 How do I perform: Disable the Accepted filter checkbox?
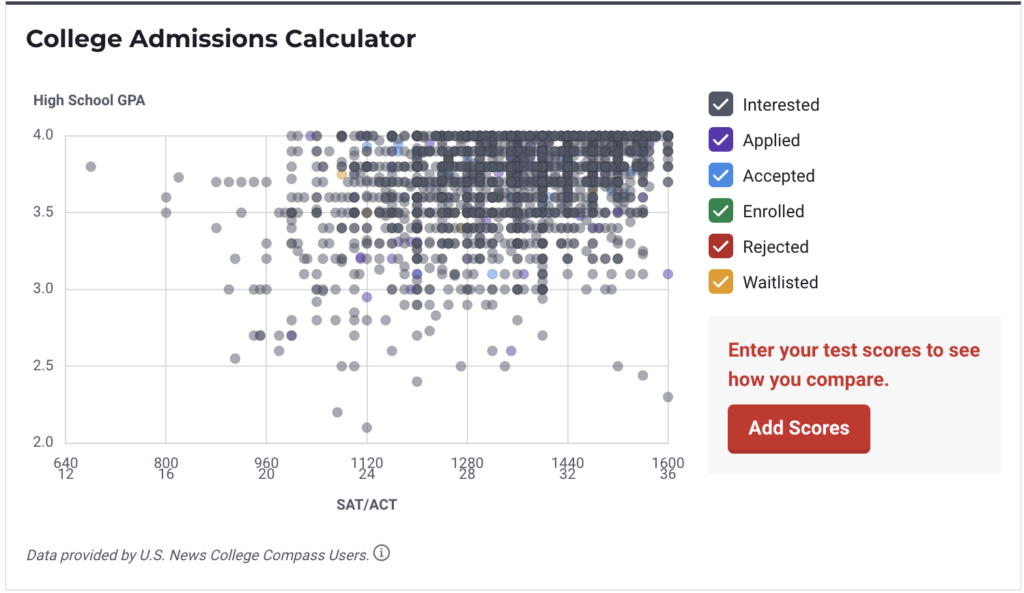(x=721, y=176)
